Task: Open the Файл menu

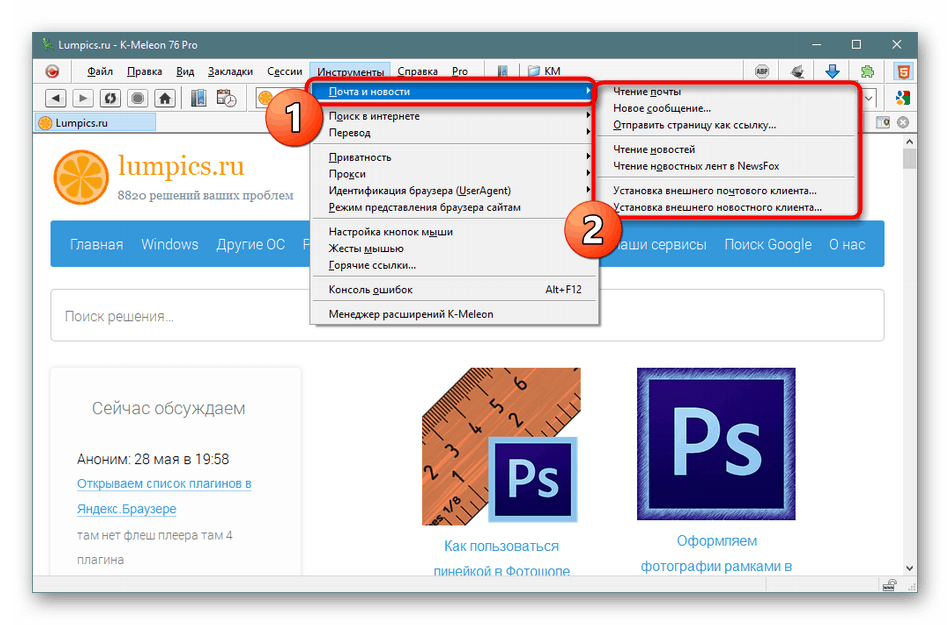Action: click(x=100, y=71)
